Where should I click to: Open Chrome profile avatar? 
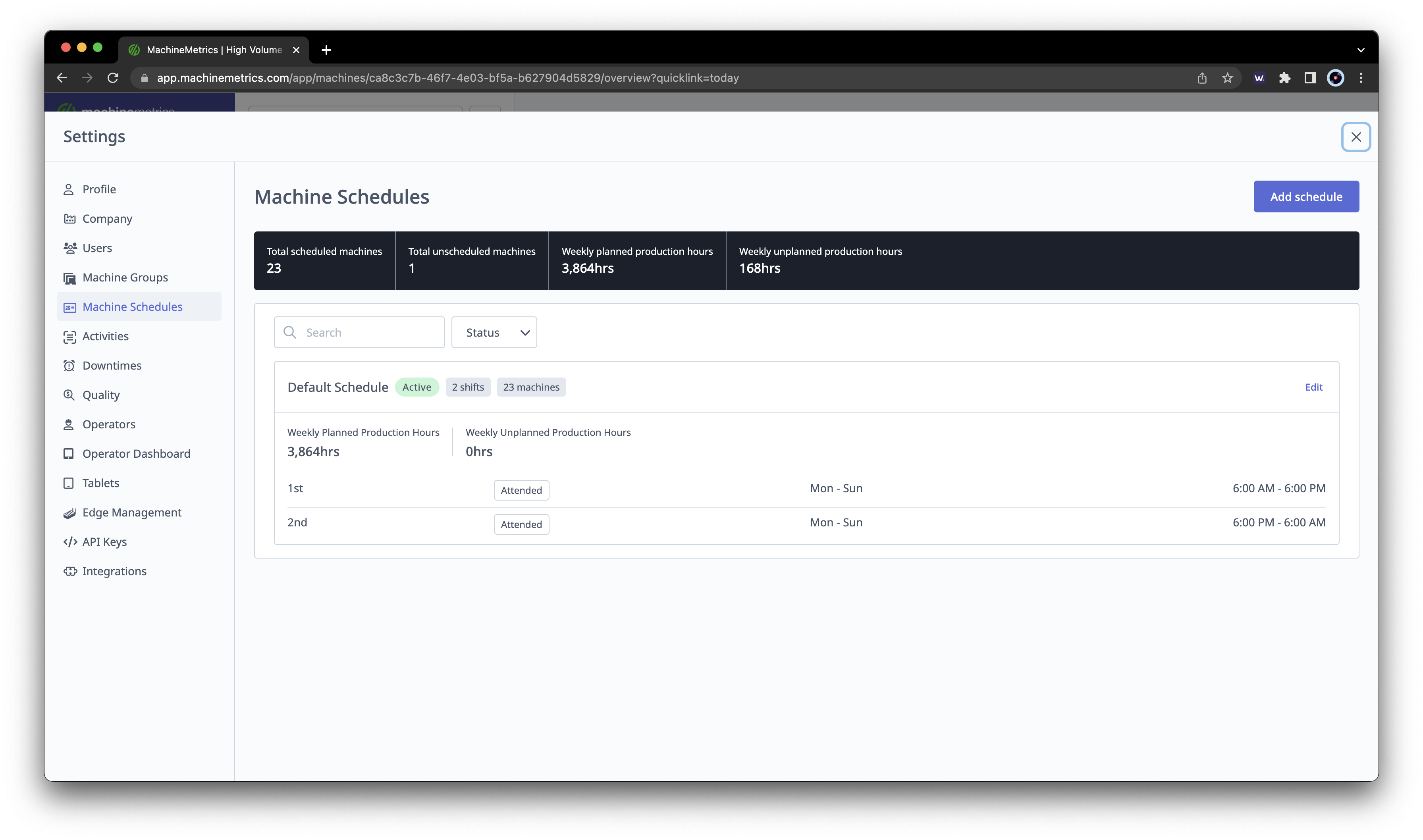click(1335, 78)
